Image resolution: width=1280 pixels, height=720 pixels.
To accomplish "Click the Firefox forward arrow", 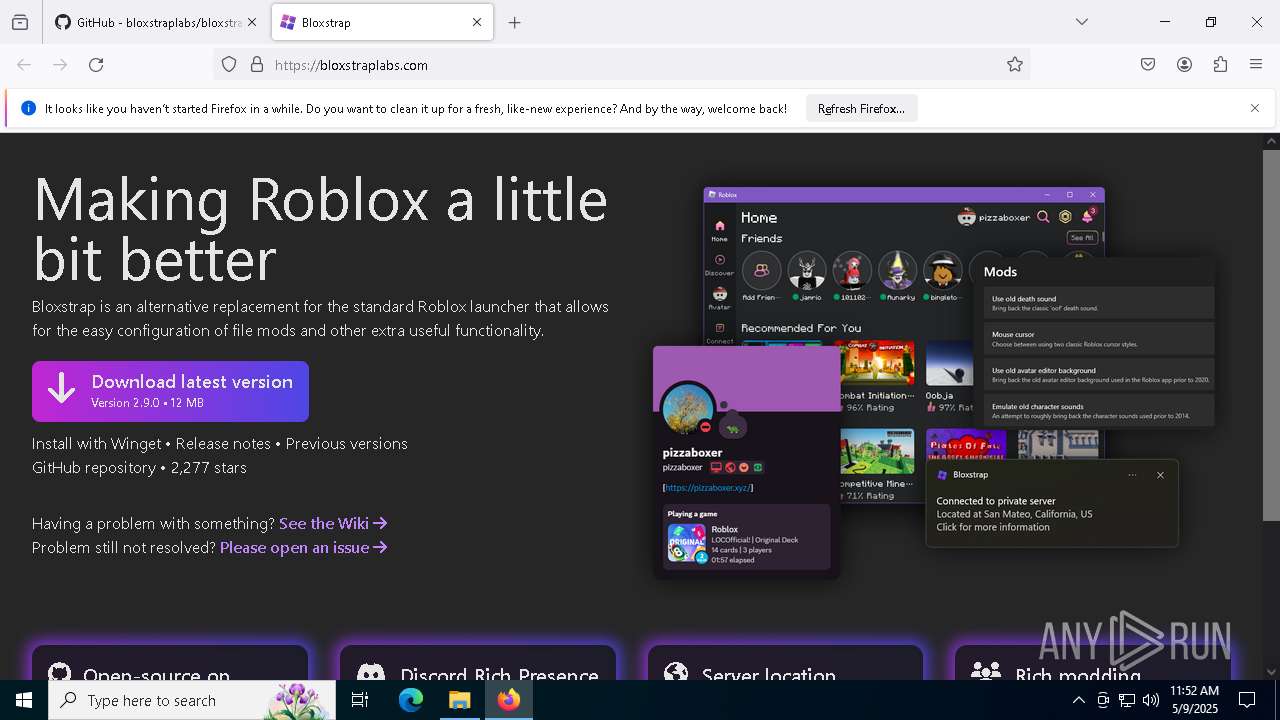I will (x=60, y=65).
